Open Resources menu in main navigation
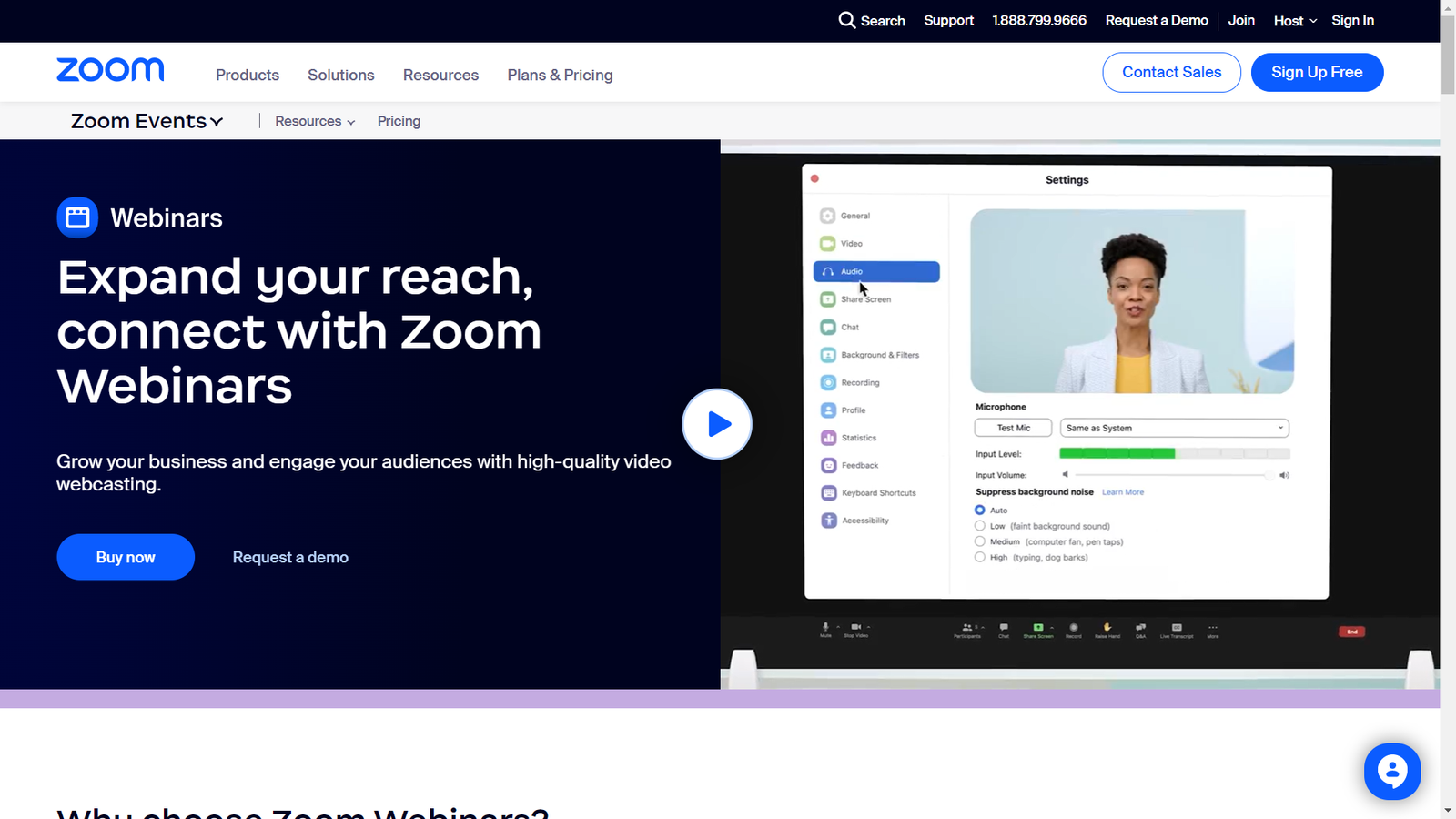Viewport: 1456px width, 819px height. [x=440, y=75]
